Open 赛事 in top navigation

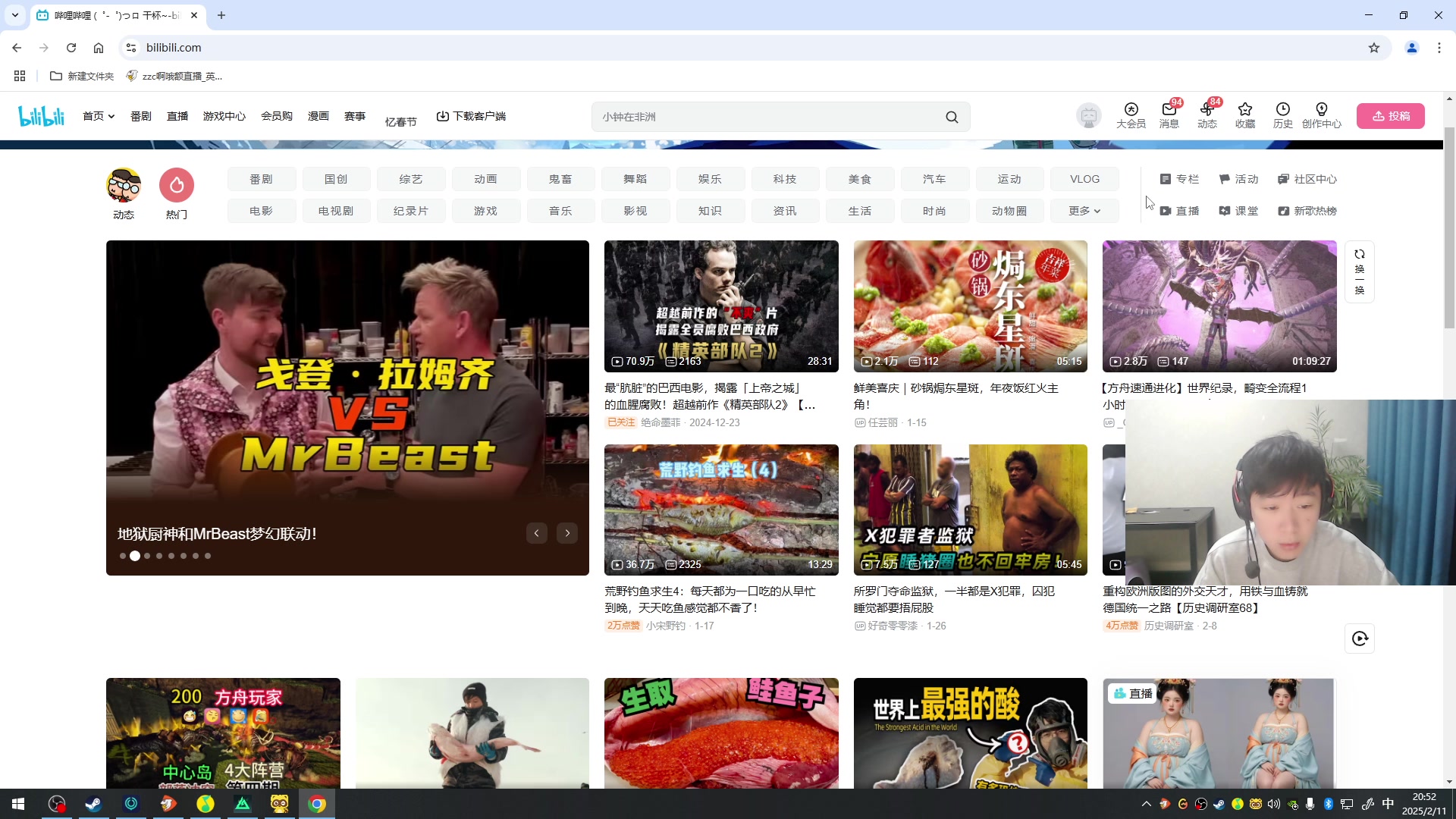click(x=355, y=116)
